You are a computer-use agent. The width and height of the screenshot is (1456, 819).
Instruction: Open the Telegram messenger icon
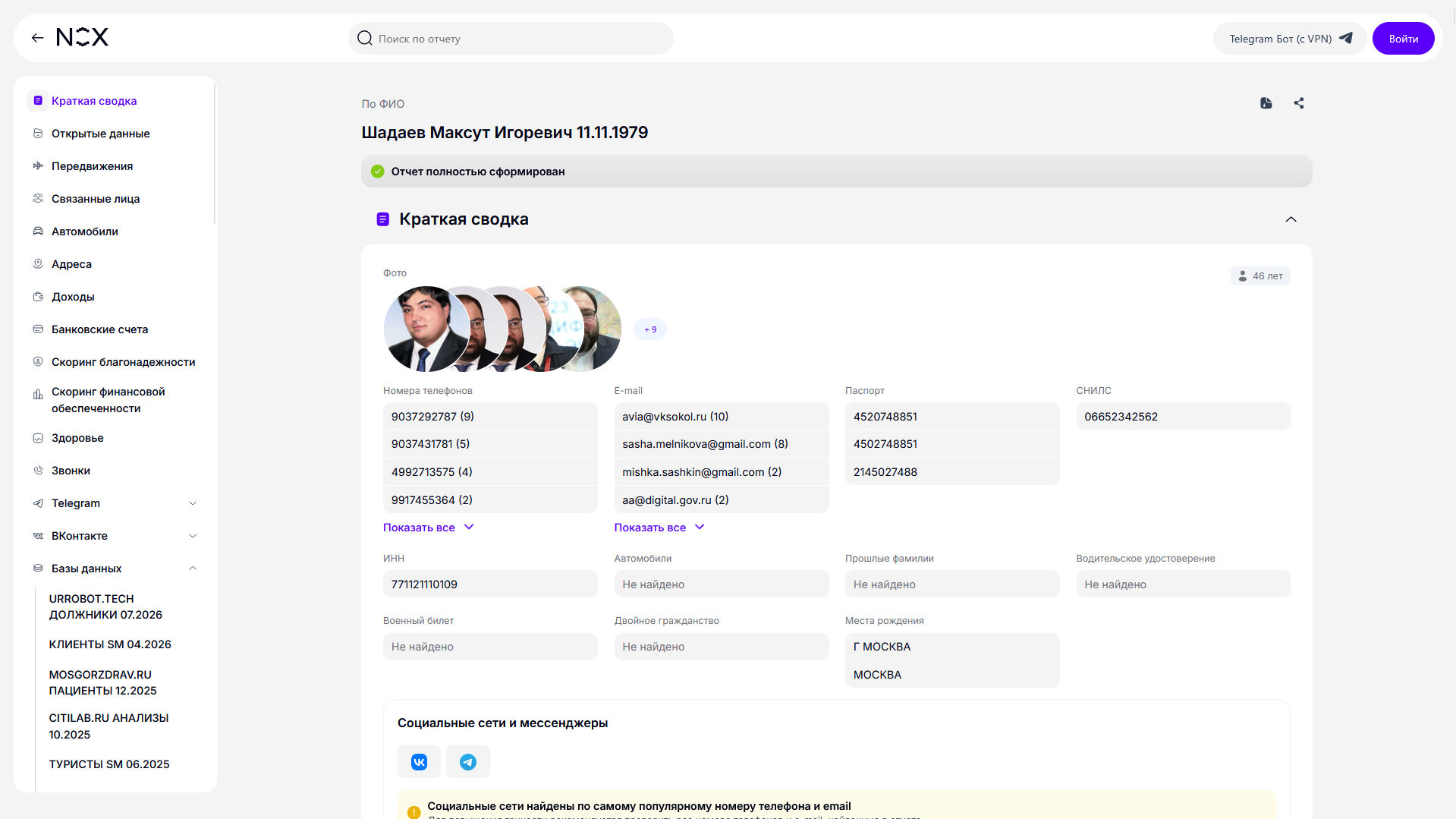pos(468,762)
